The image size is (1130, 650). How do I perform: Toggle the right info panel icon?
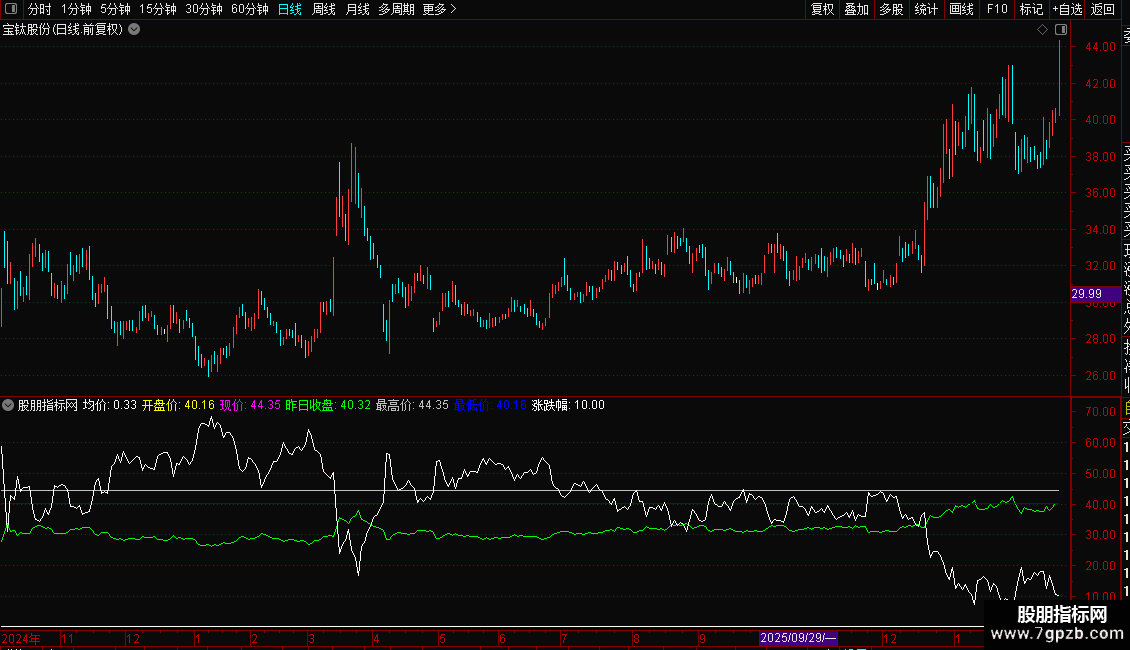coord(1061,30)
